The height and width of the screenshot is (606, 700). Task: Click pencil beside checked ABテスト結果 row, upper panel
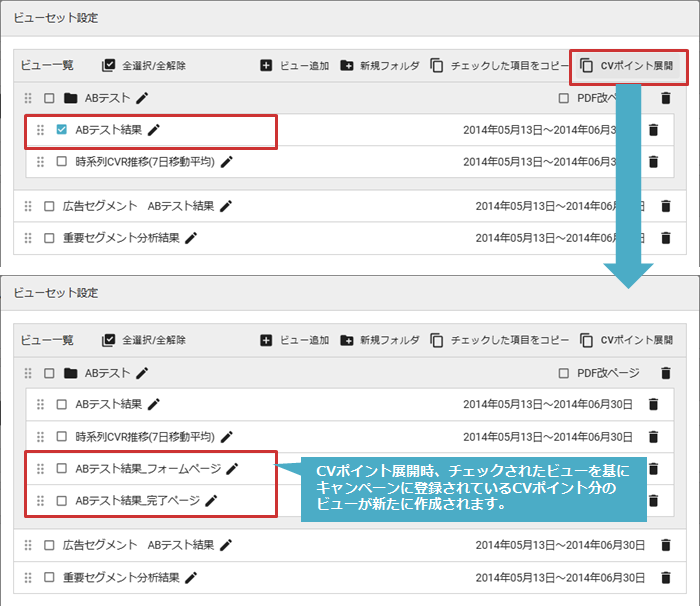coord(154,130)
